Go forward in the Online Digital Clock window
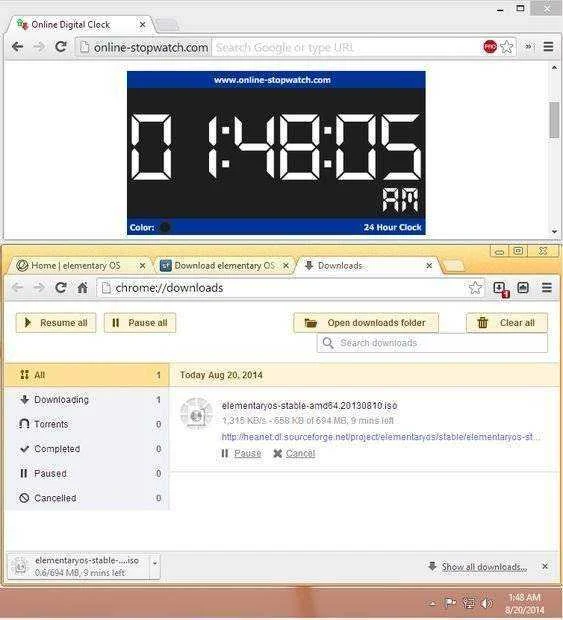Viewport: 563px width, 620px height. point(39,47)
